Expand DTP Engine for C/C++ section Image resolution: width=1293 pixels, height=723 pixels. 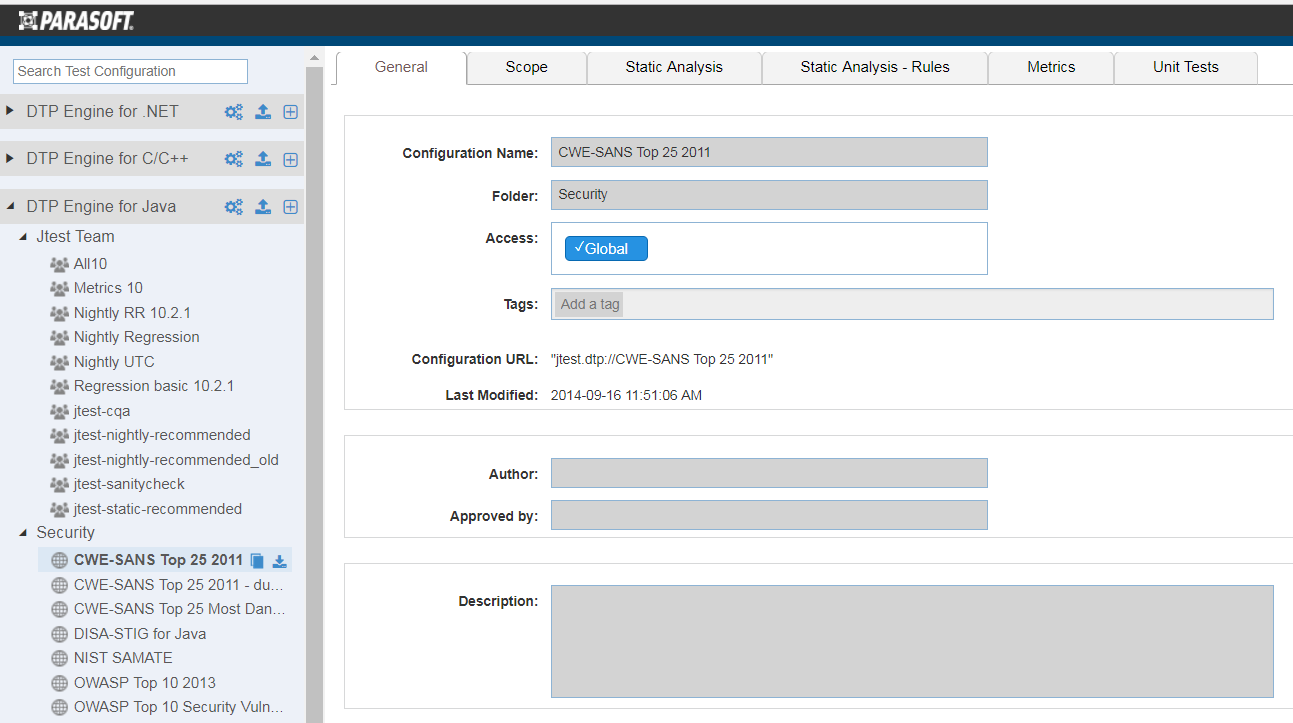pyautogui.click(x=10, y=158)
